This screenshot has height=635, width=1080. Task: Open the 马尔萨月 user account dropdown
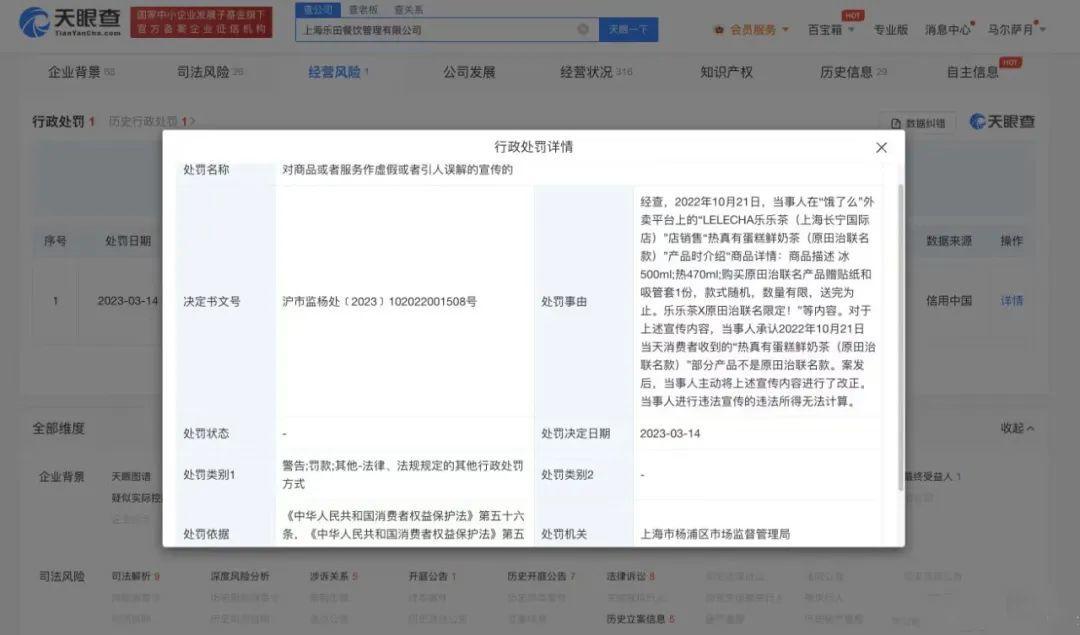click(x=1016, y=30)
